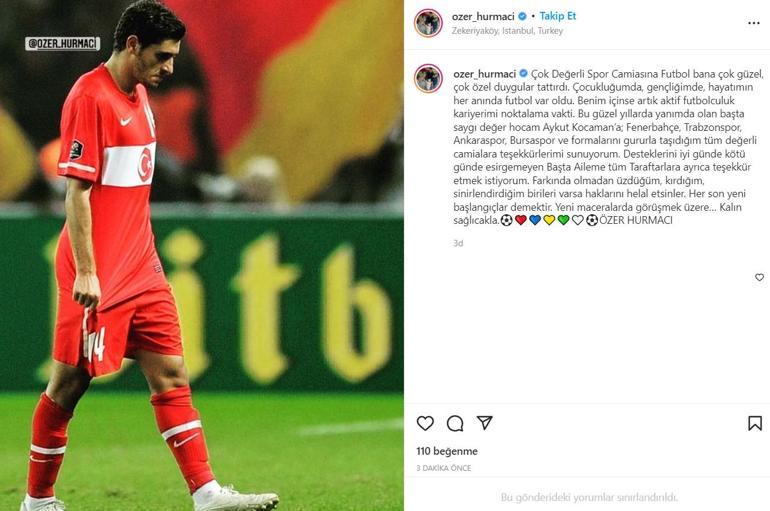Like the caption comment's small heart
This screenshot has width=770, height=511.
[x=759, y=277]
